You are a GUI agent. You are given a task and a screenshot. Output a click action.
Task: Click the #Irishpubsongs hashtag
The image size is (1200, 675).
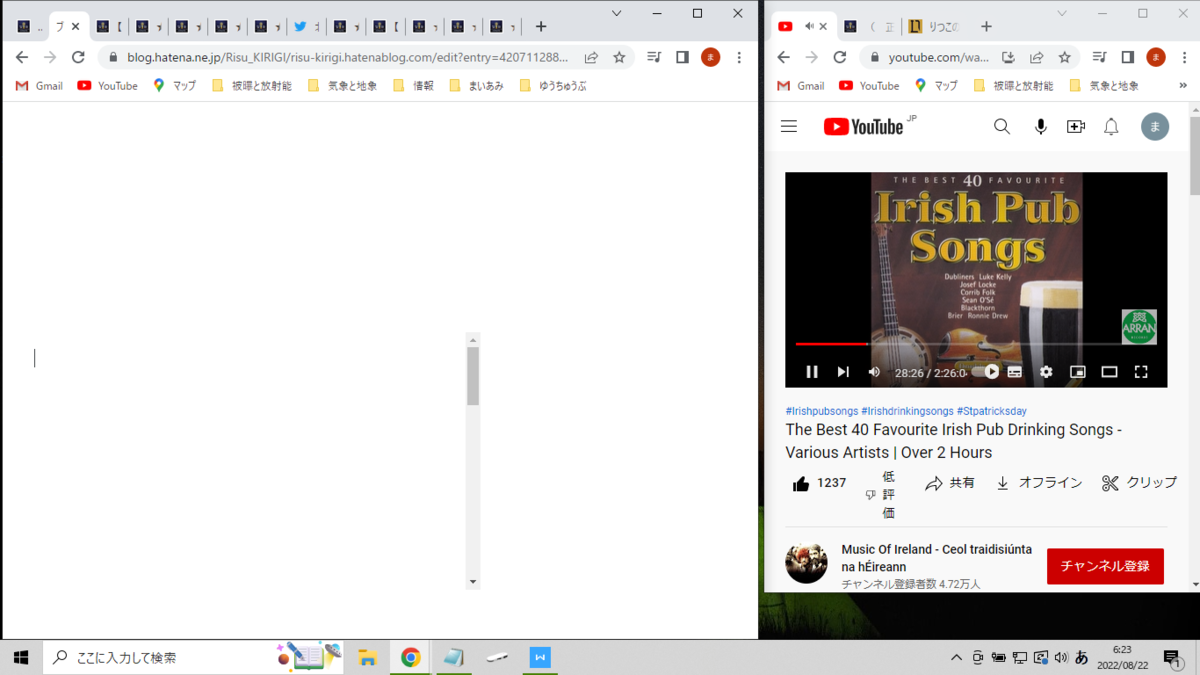[821, 411]
